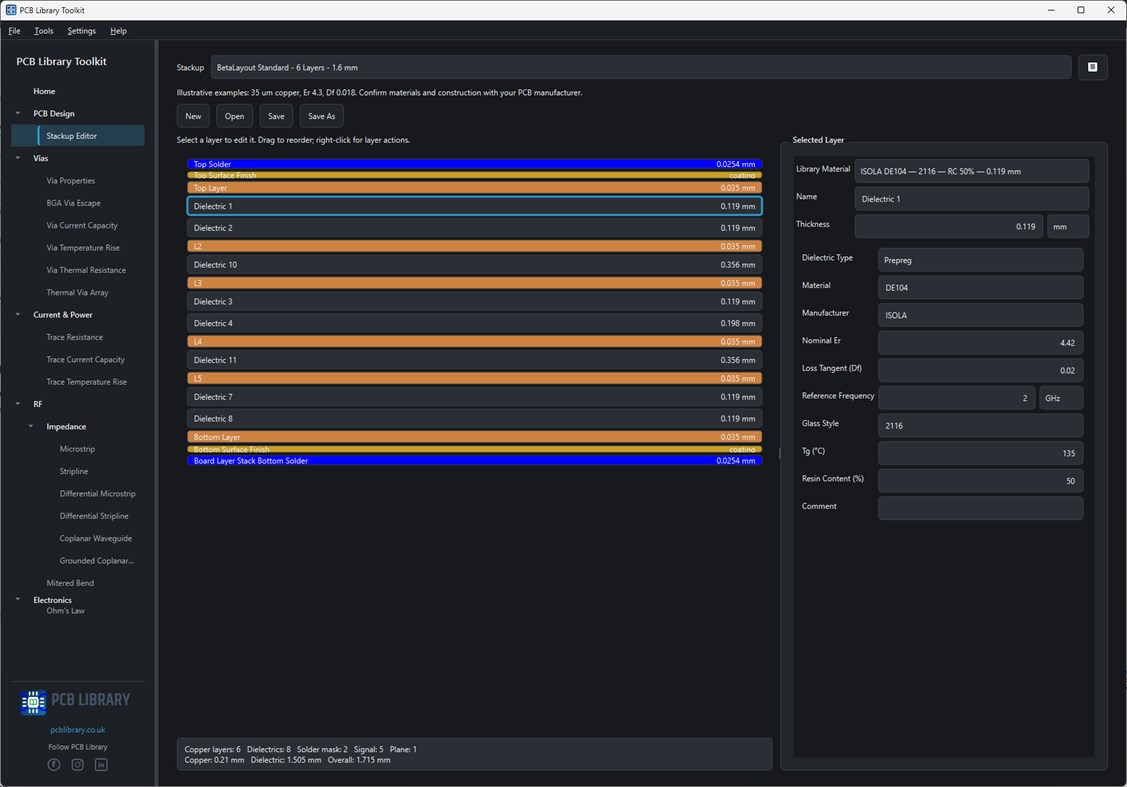Viewport: 1127px width, 787px height.
Task: Open Trace Resistance calculator
Action: coord(74,337)
